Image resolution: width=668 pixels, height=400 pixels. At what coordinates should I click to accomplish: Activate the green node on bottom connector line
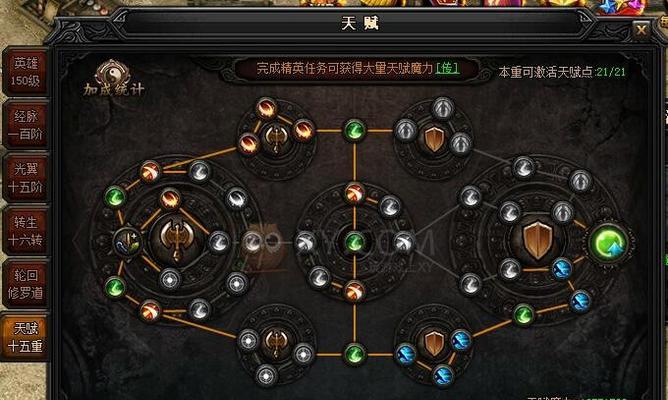[354, 354]
